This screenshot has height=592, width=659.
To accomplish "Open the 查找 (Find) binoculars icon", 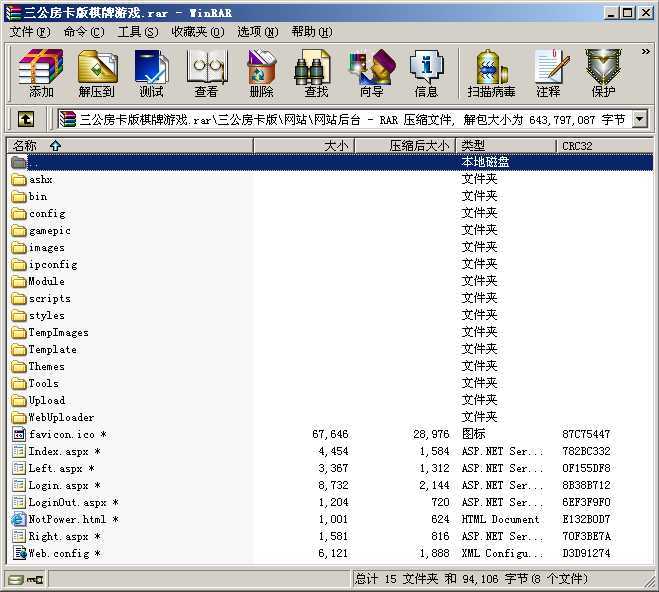I will pos(316,73).
